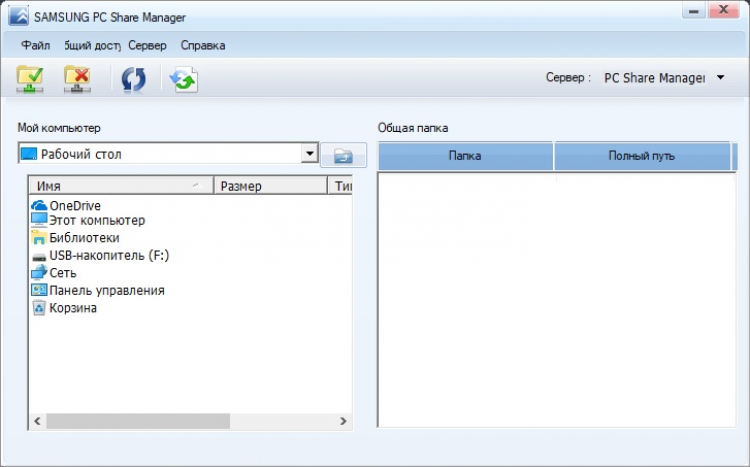
Task: Select the Сеть network item
Action: (x=62, y=272)
